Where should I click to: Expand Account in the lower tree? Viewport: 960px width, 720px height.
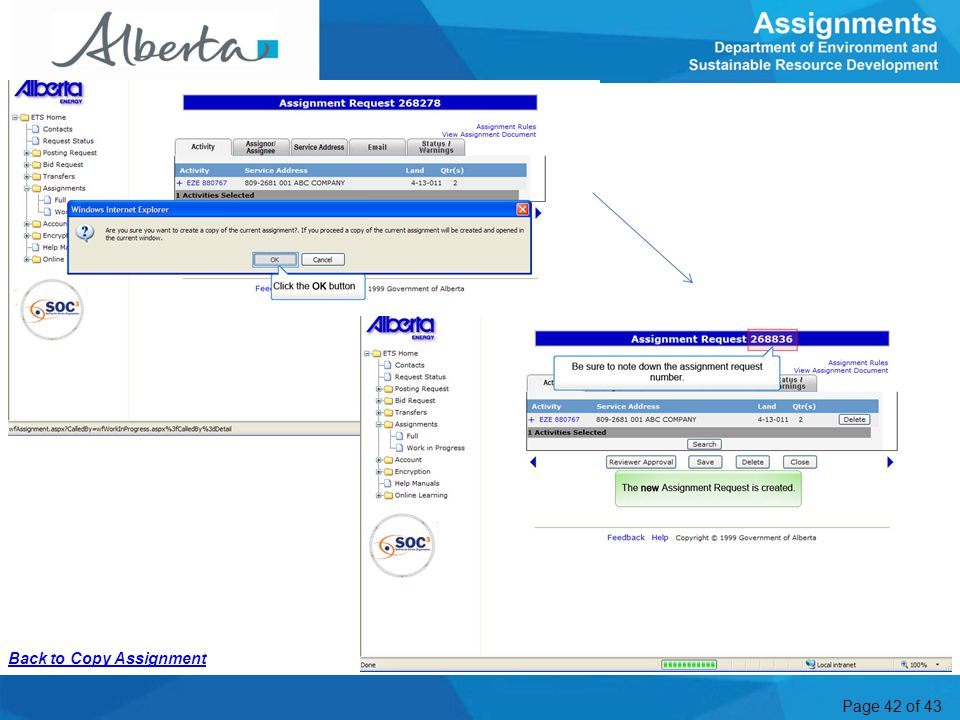[x=379, y=460]
